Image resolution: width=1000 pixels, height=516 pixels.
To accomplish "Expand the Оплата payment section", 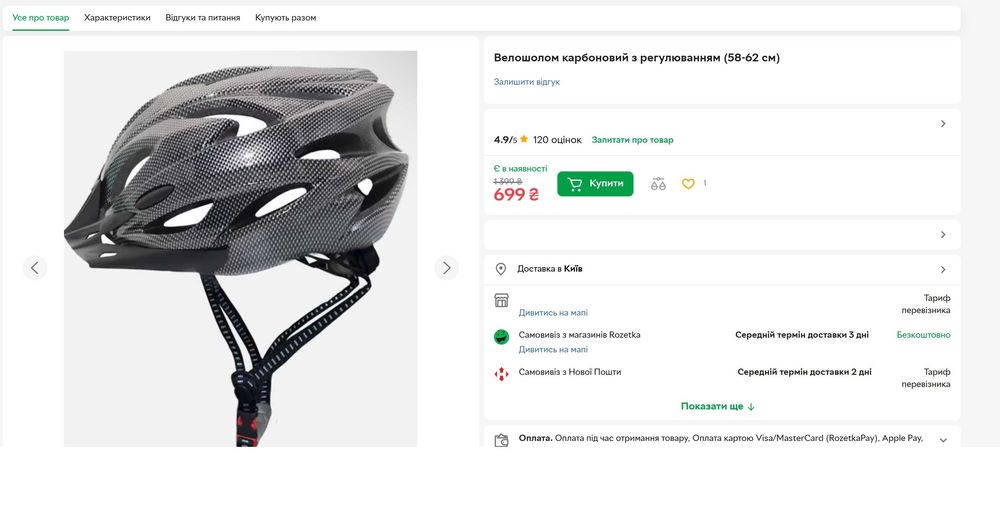I will click(x=943, y=440).
